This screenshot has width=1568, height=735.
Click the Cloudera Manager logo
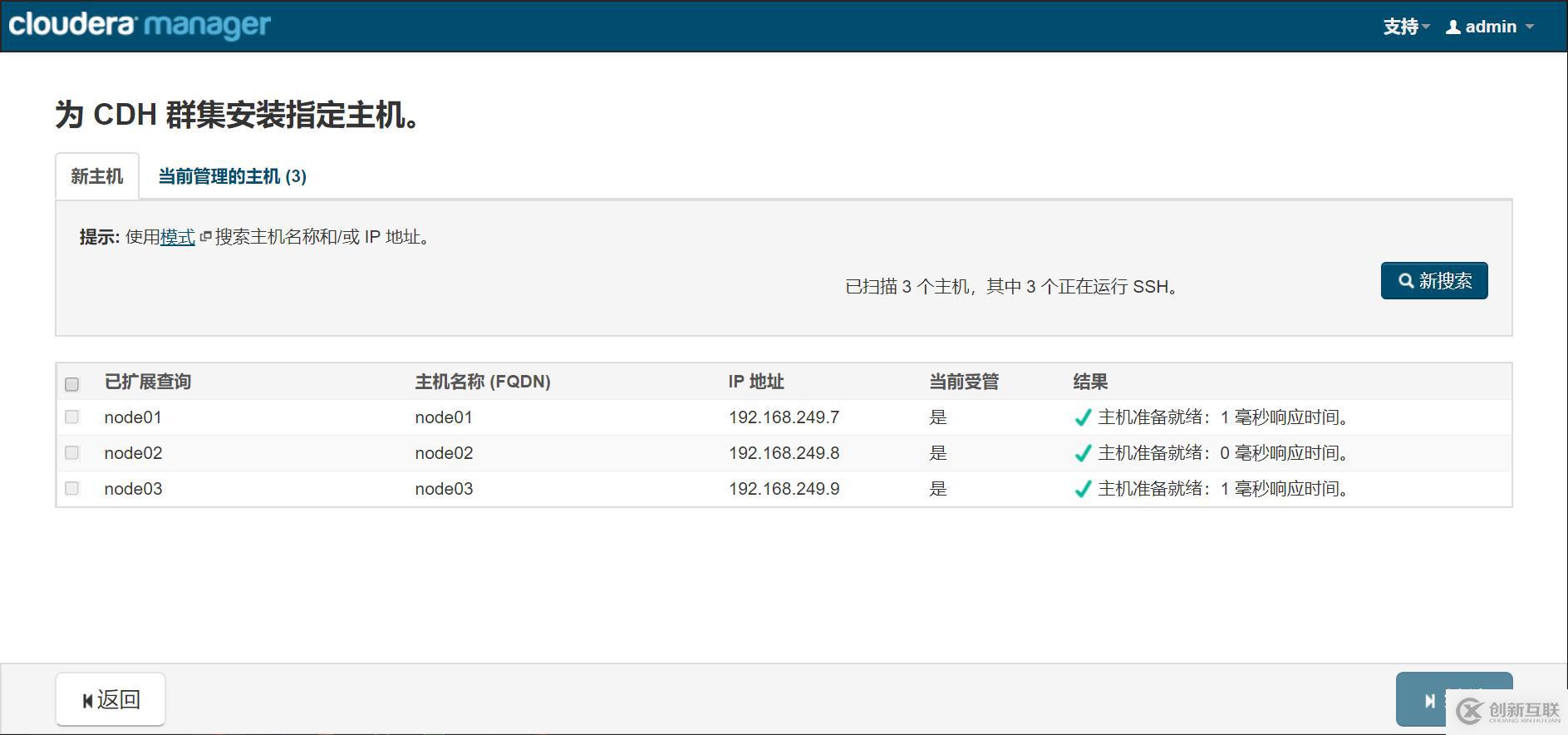pyautogui.click(x=140, y=25)
